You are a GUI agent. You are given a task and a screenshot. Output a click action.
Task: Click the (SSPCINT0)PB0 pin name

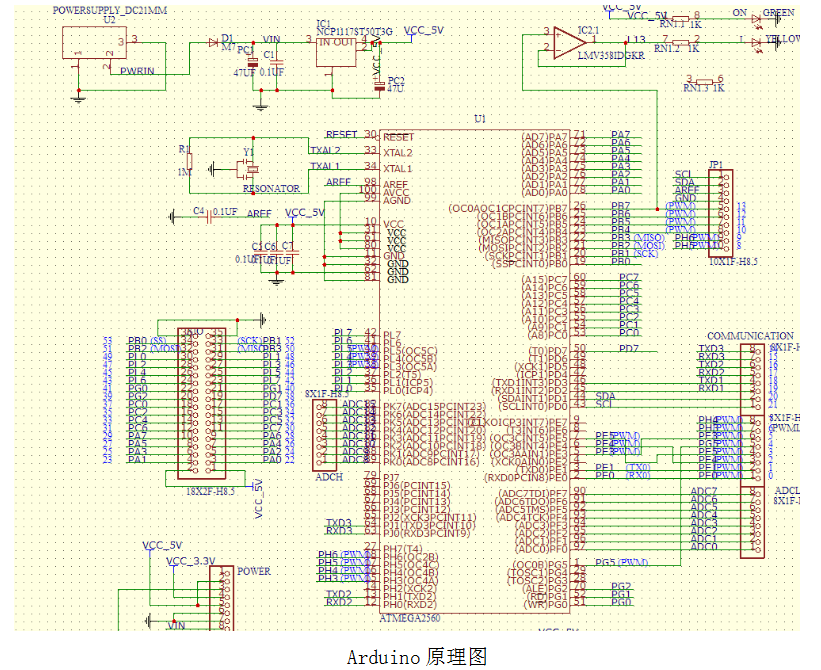pos(530,263)
